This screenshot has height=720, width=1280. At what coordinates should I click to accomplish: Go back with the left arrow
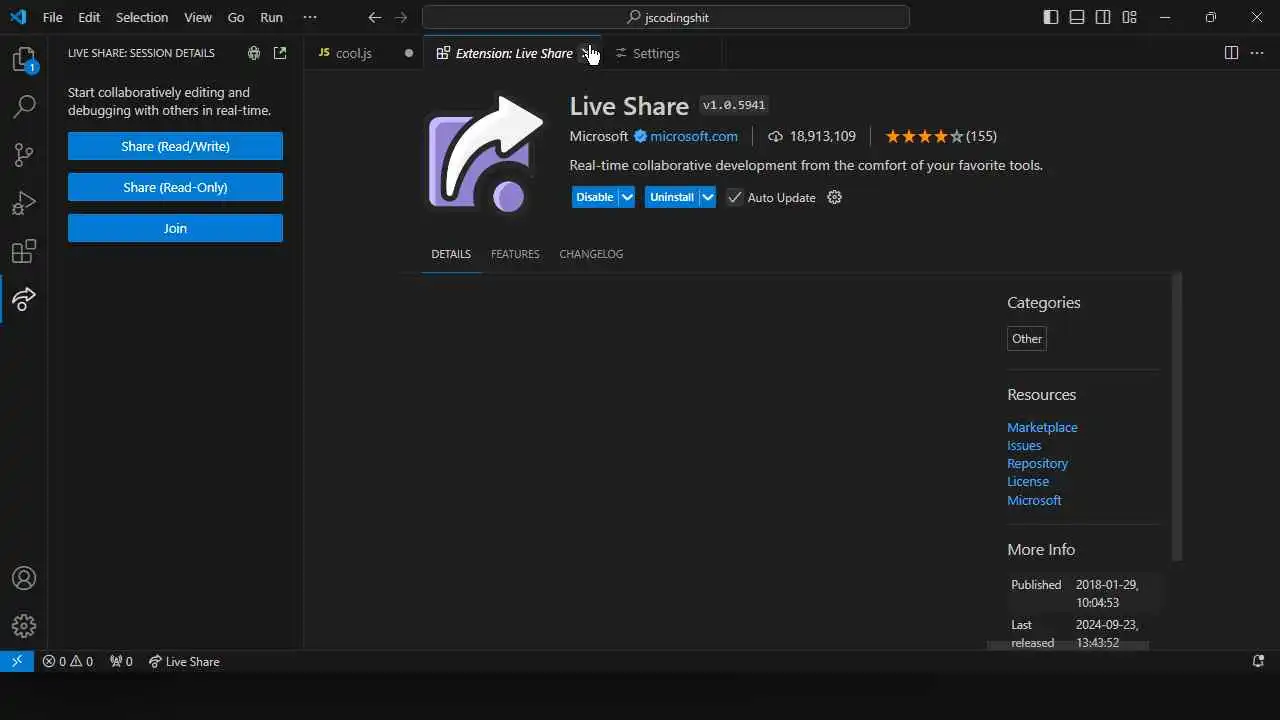[x=375, y=17]
